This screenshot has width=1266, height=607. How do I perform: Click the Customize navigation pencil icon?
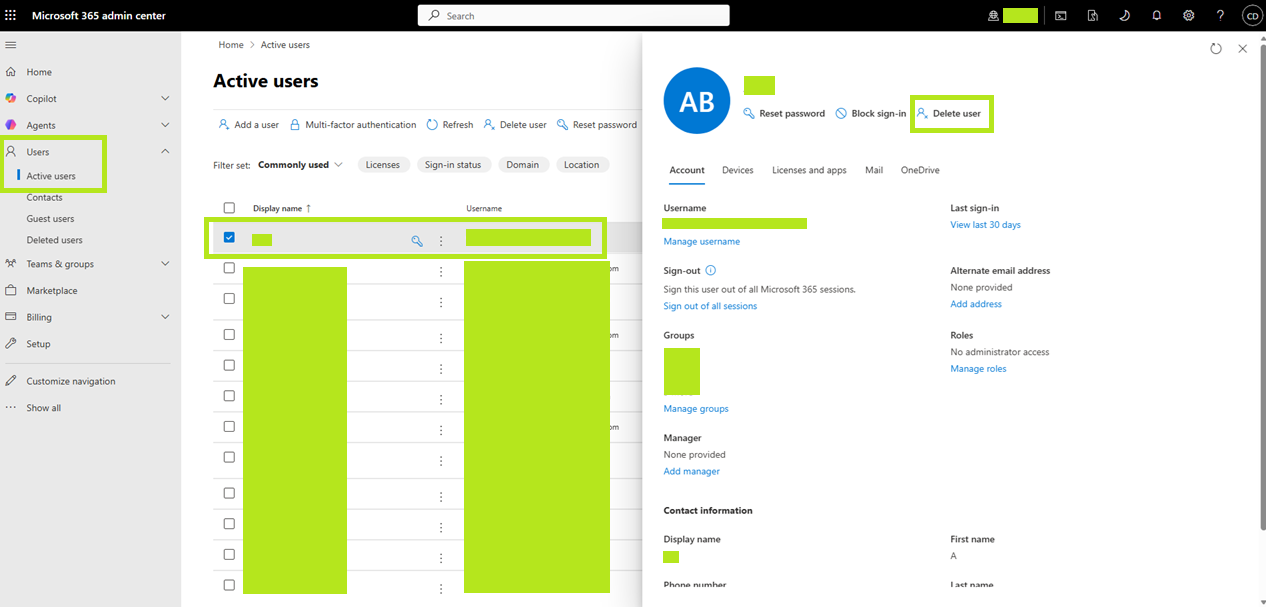pyautogui.click(x=11, y=381)
